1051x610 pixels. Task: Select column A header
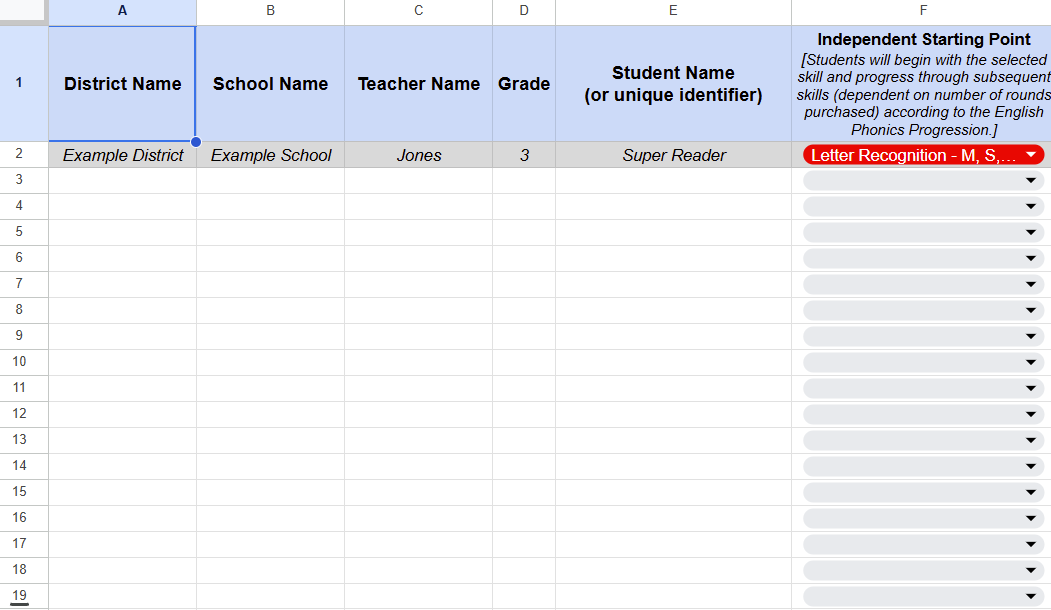point(122,11)
